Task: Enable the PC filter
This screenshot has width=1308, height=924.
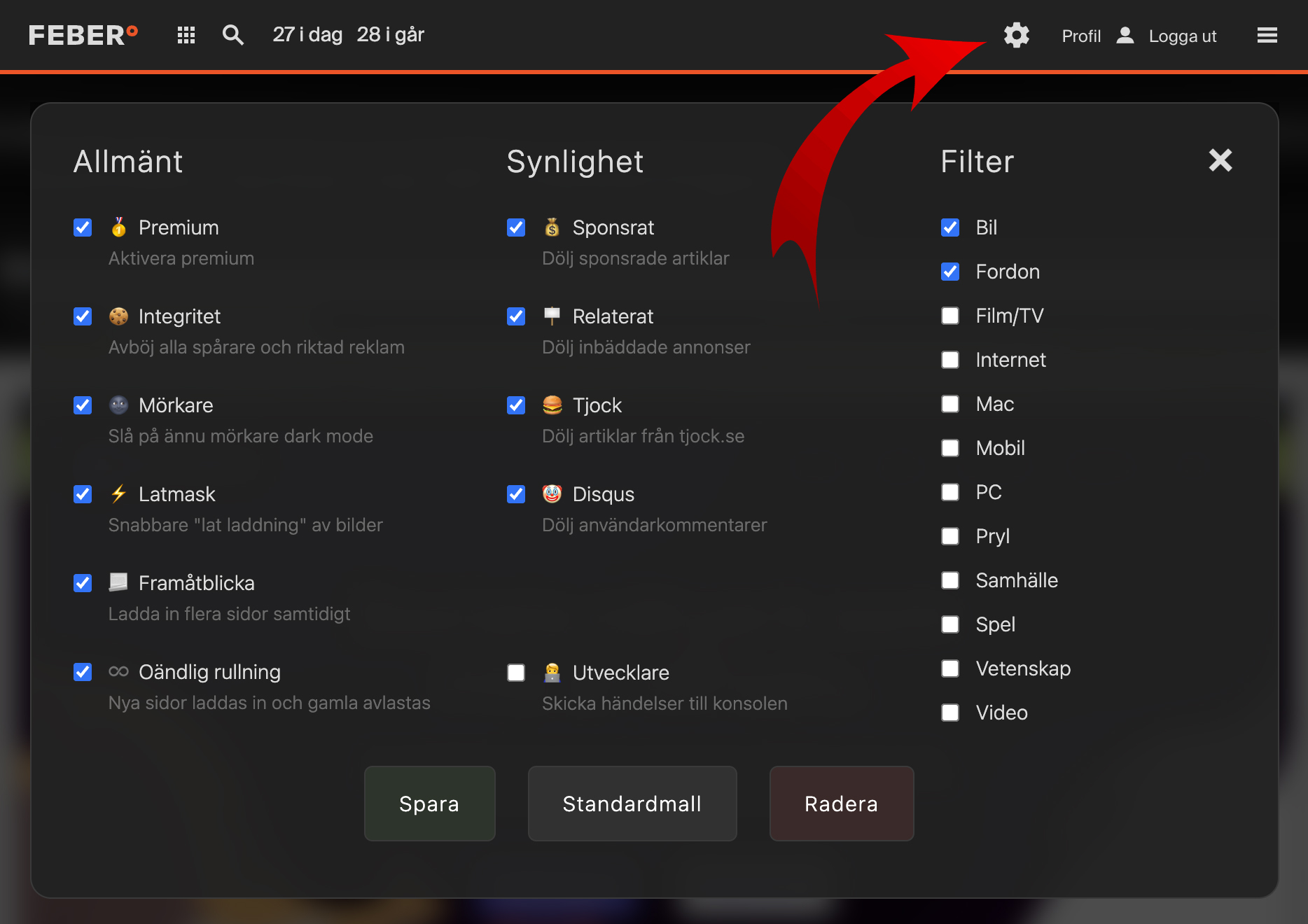Action: point(950,492)
